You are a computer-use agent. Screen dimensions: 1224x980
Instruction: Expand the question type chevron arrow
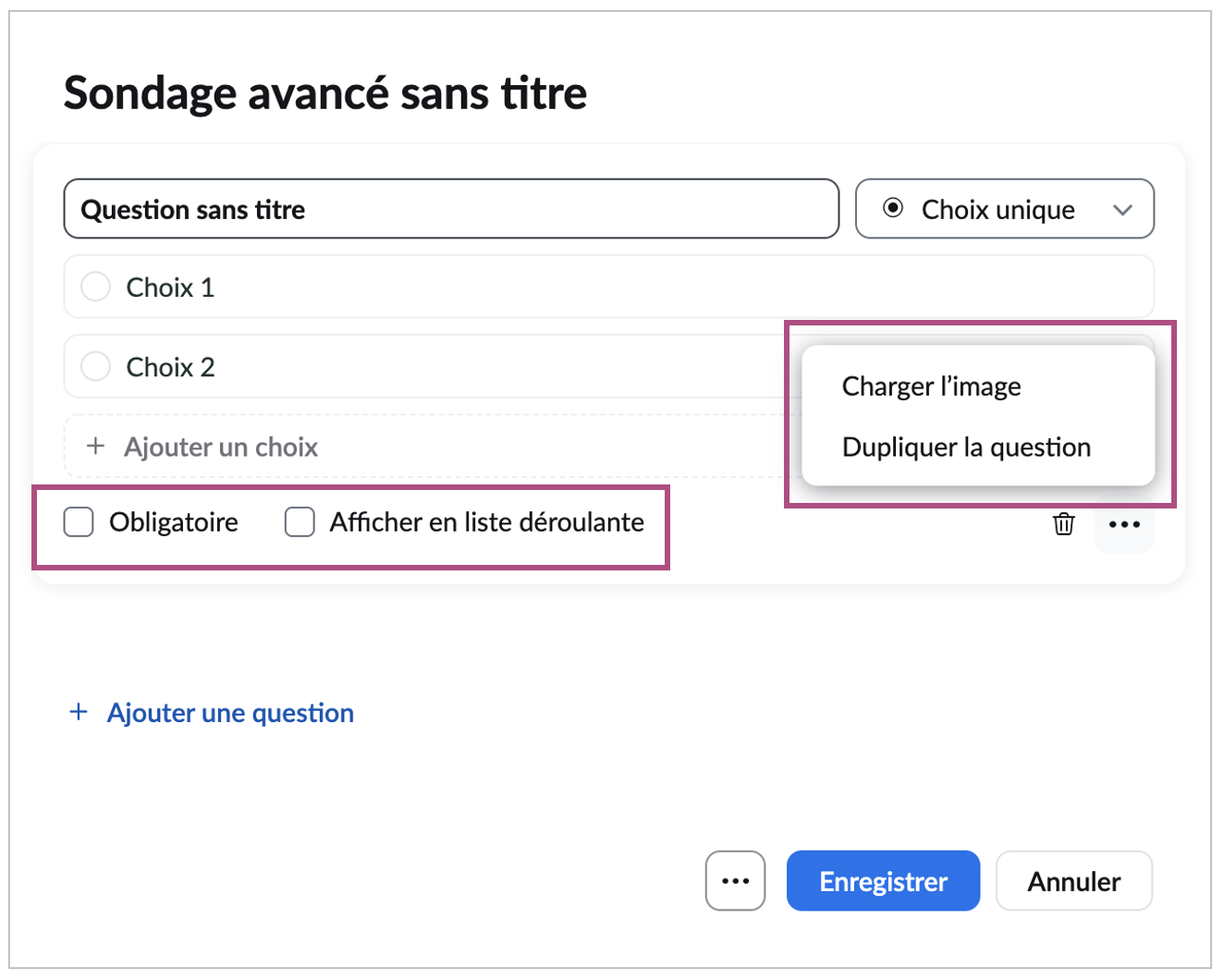coord(1122,210)
